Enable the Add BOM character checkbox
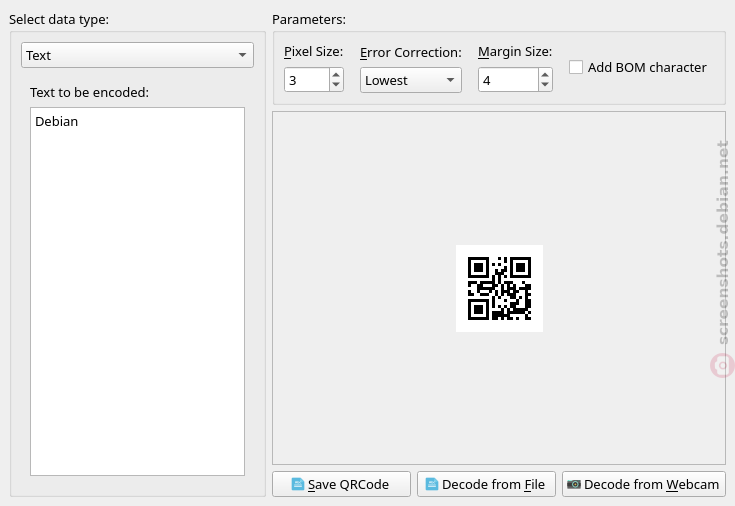This screenshot has width=735, height=506. pos(576,67)
